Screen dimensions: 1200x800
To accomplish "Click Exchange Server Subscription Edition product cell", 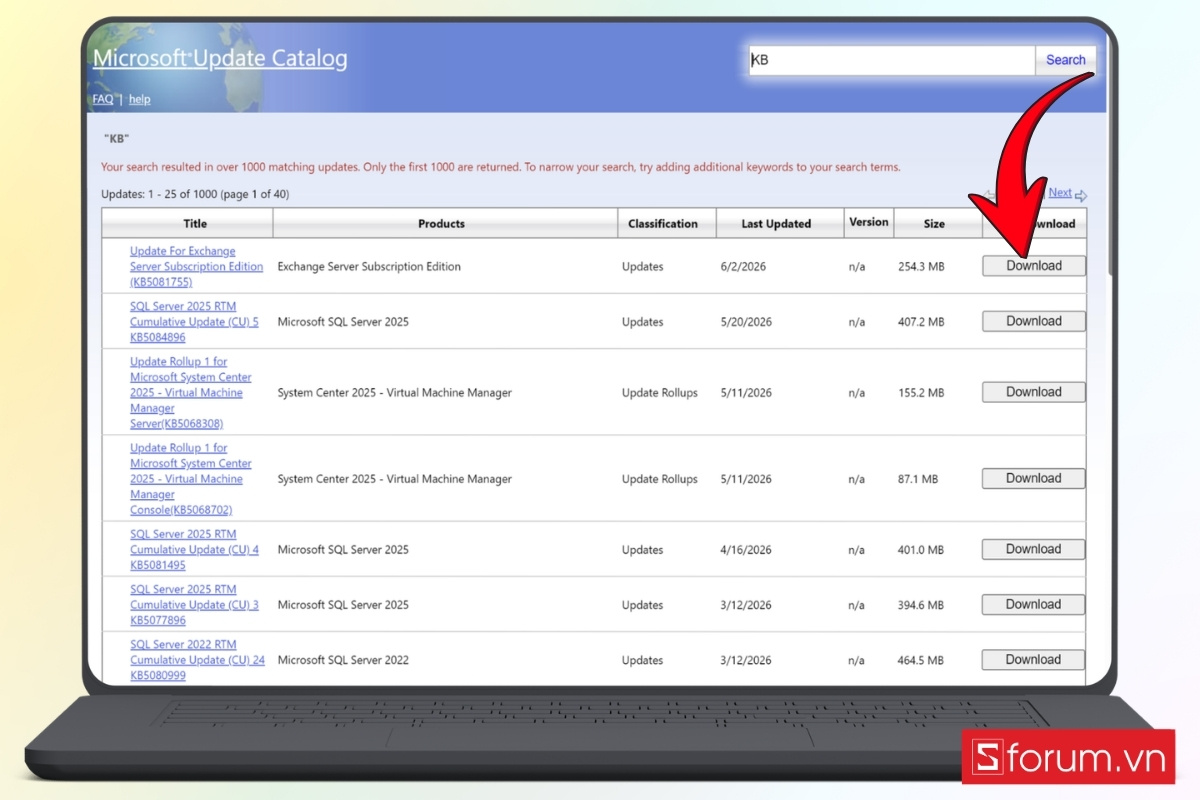I will coord(369,267).
